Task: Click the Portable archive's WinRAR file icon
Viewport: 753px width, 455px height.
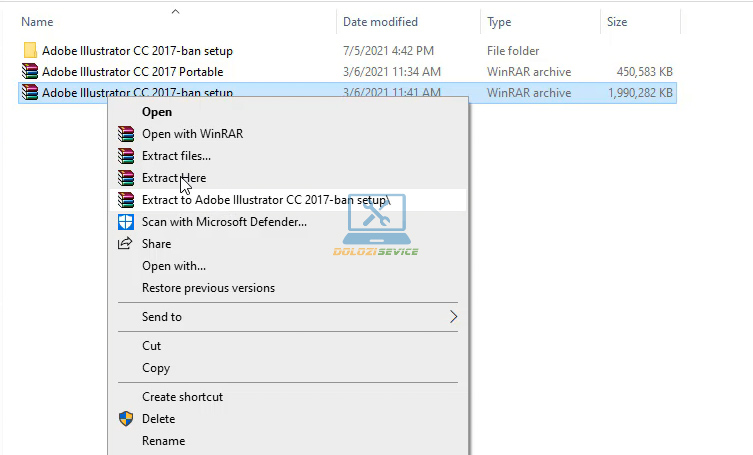Action: point(29,72)
